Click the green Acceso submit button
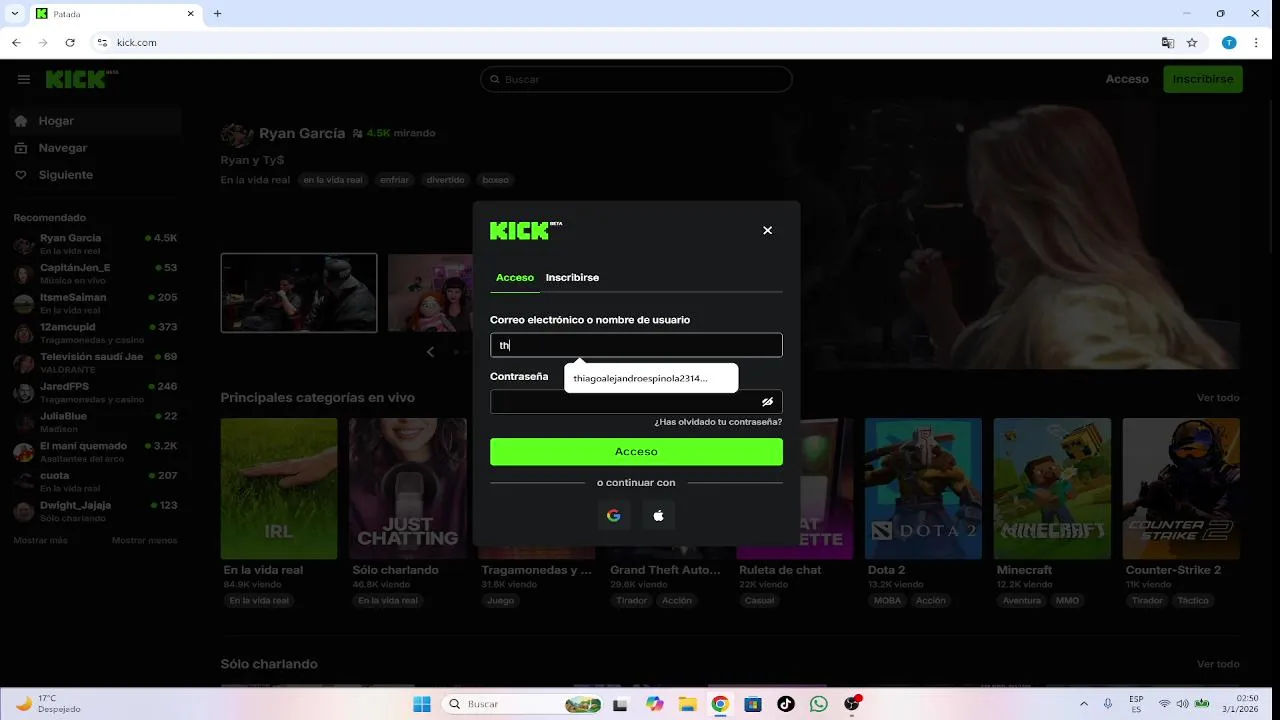Image resolution: width=1280 pixels, height=720 pixels. (636, 452)
